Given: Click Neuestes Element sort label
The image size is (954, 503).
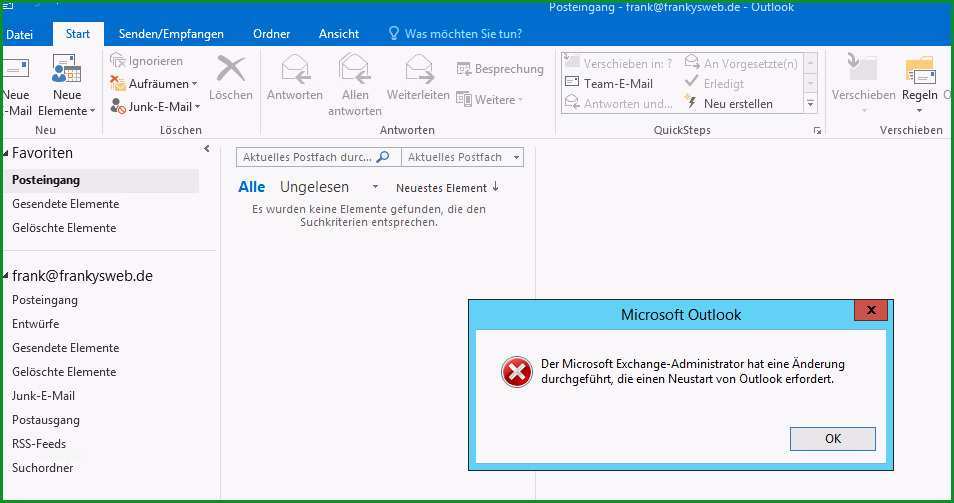Looking at the screenshot, I should pos(441,188).
